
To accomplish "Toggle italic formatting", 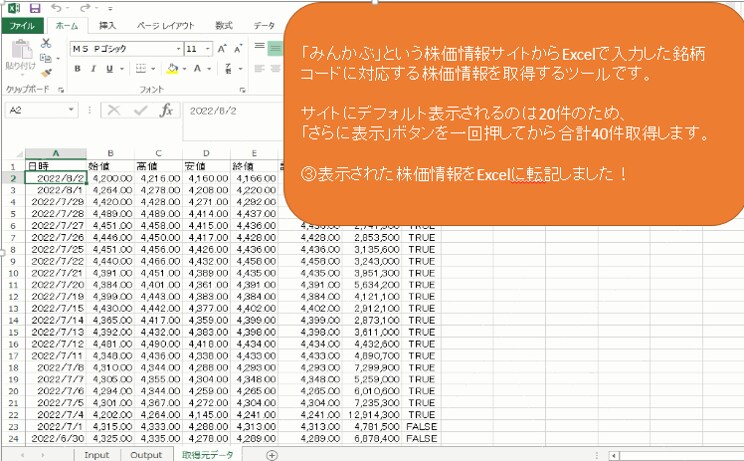I will pos(93,69).
